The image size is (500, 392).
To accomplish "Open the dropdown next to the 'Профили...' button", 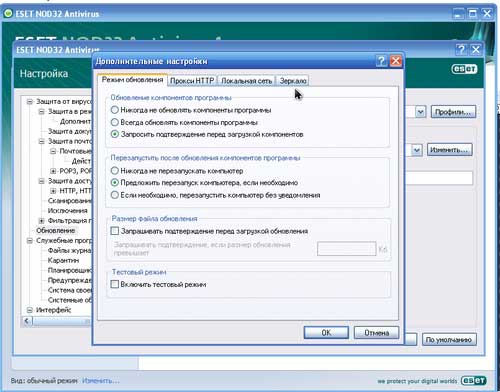I will point(420,112).
